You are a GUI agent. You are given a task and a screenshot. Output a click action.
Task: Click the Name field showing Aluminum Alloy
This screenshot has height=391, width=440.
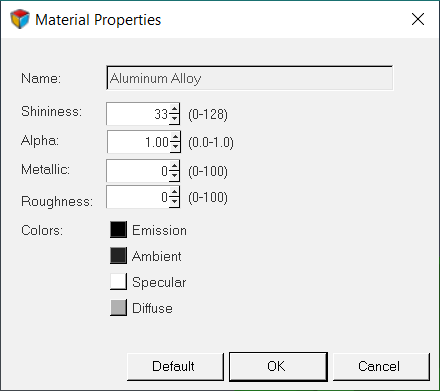(x=250, y=78)
